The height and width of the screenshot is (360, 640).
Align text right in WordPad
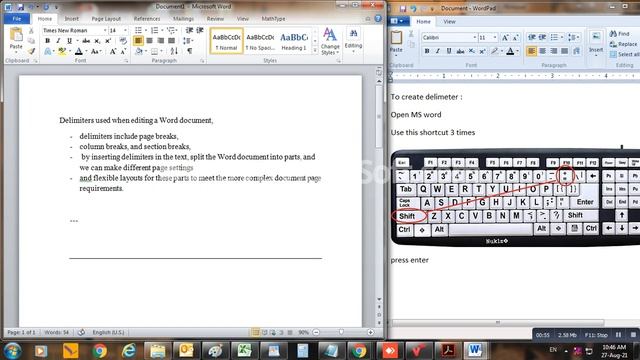tap(553, 51)
